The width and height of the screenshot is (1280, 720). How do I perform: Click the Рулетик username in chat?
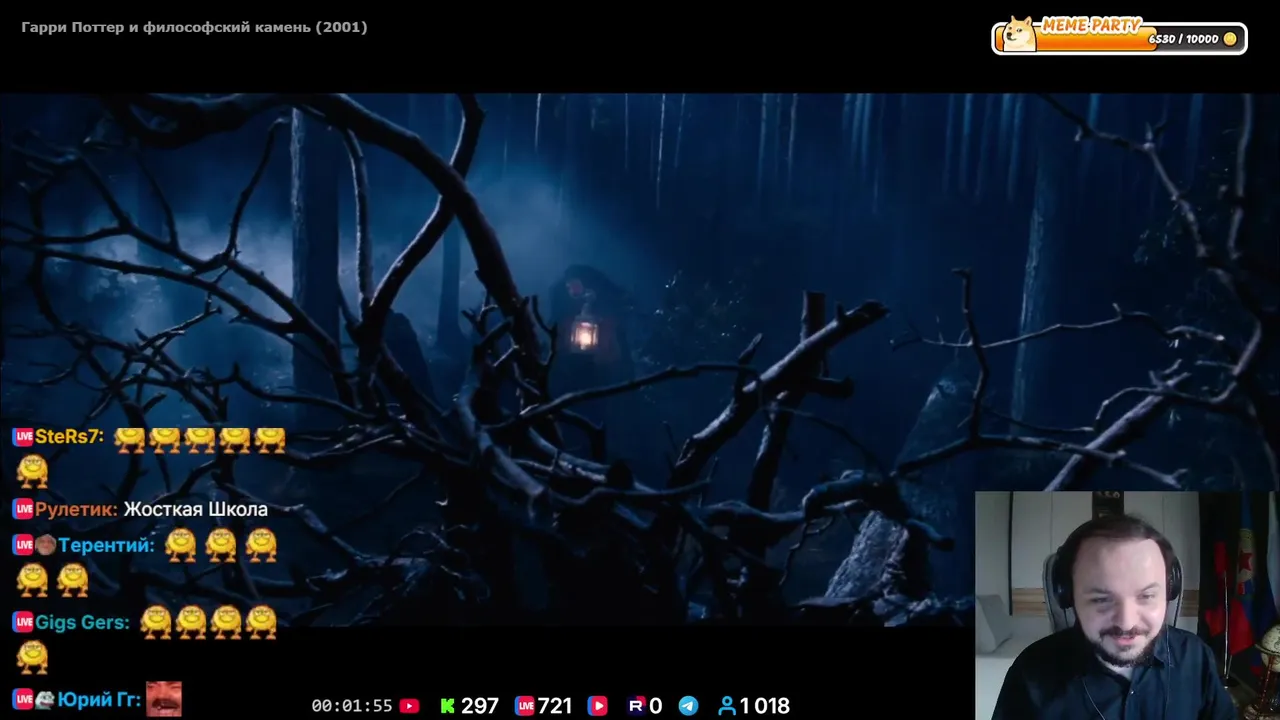coord(76,509)
